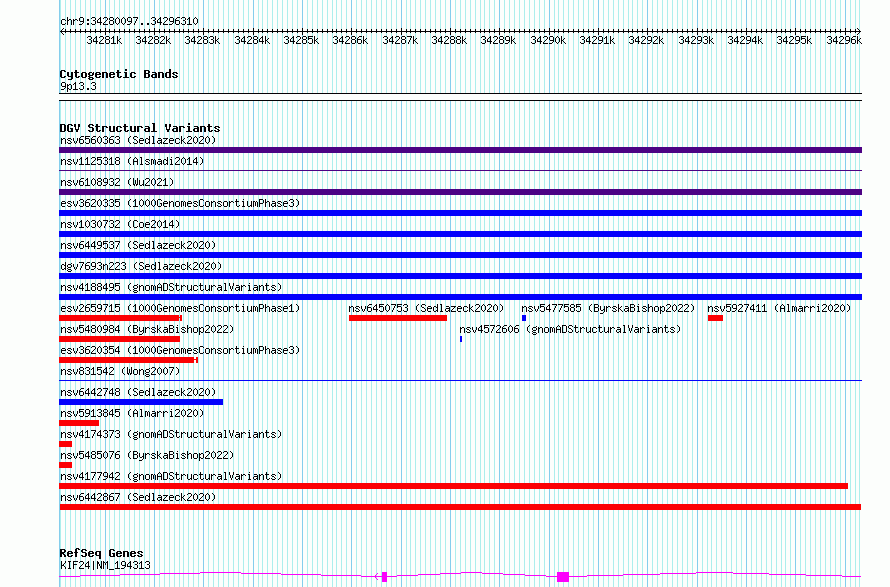Click the dgv7693n223 blue variant bar

(x=460, y=276)
